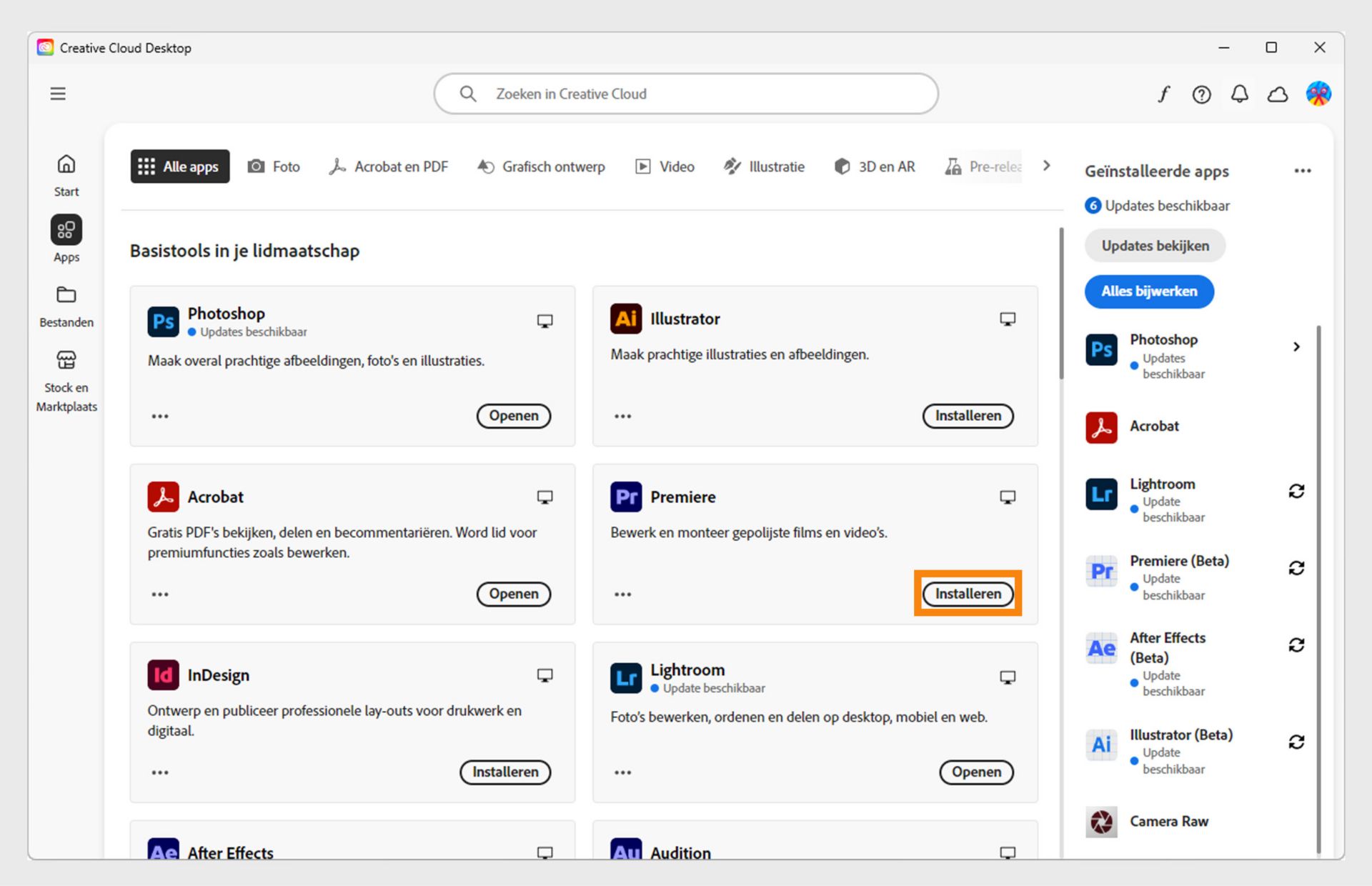Expand Photoshop entry chevron in installed apps
1372x886 pixels.
(x=1296, y=347)
